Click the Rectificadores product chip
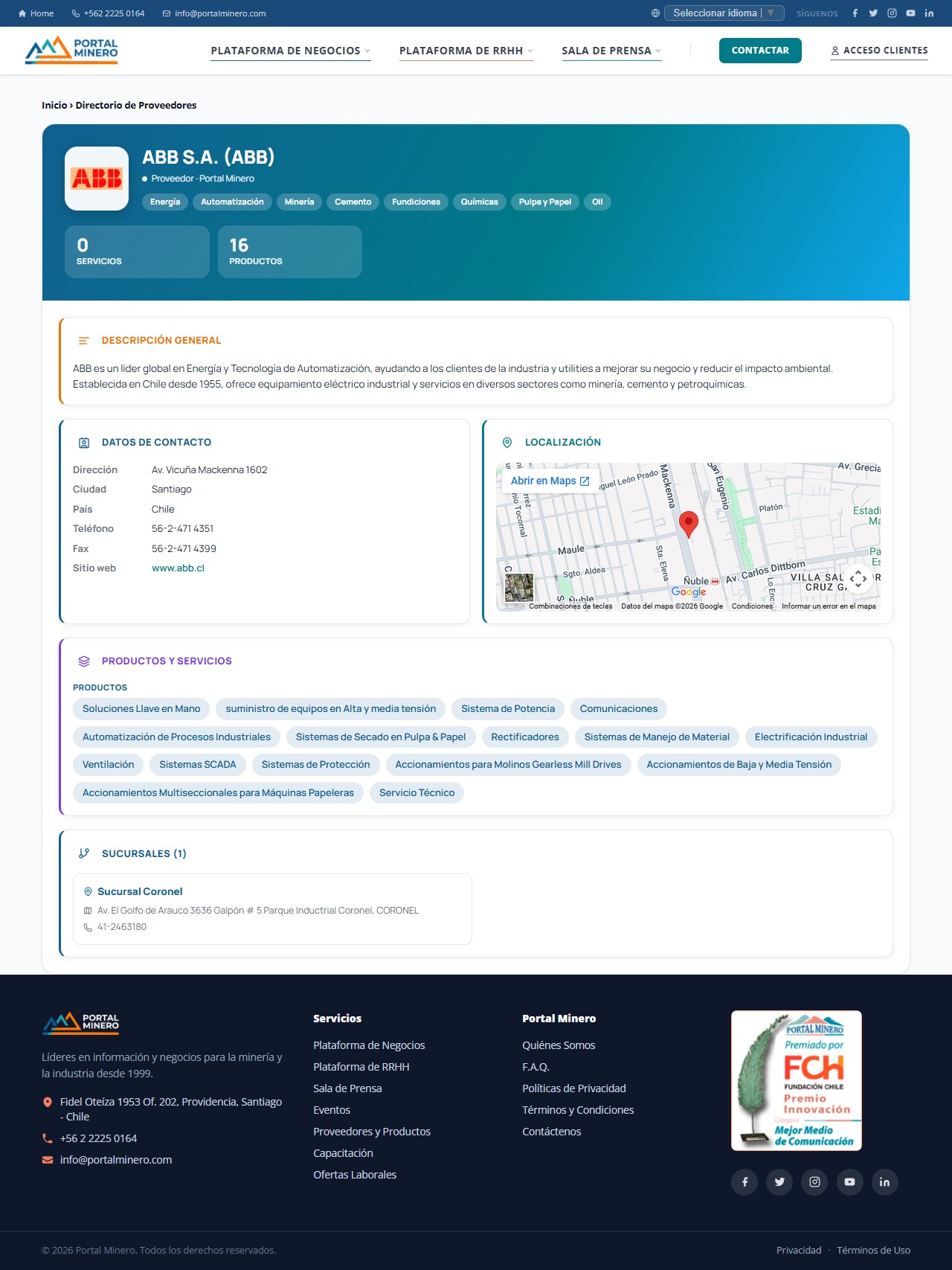Screen dimensions: 952x1270 coord(525,737)
